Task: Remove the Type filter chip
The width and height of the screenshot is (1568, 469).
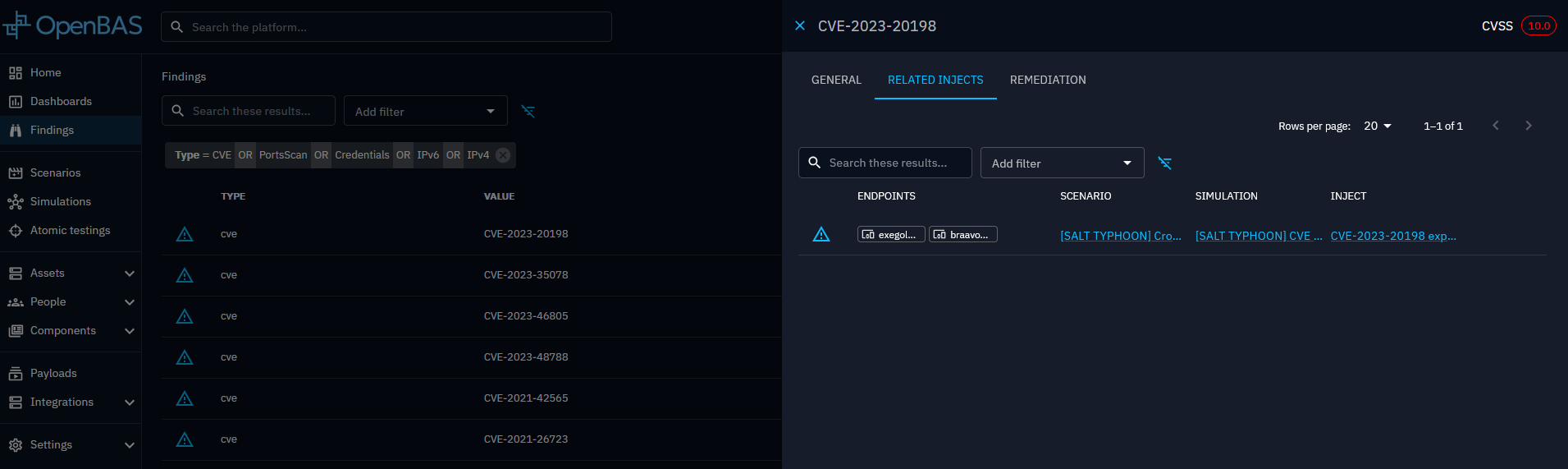Action: pos(503,155)
